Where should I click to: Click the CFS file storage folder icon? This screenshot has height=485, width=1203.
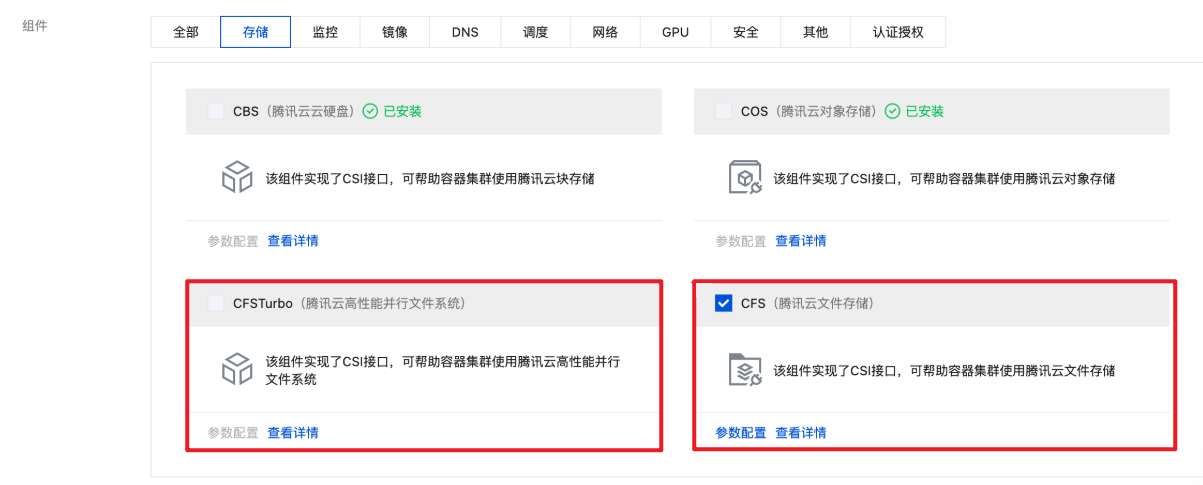coord(745,370)
